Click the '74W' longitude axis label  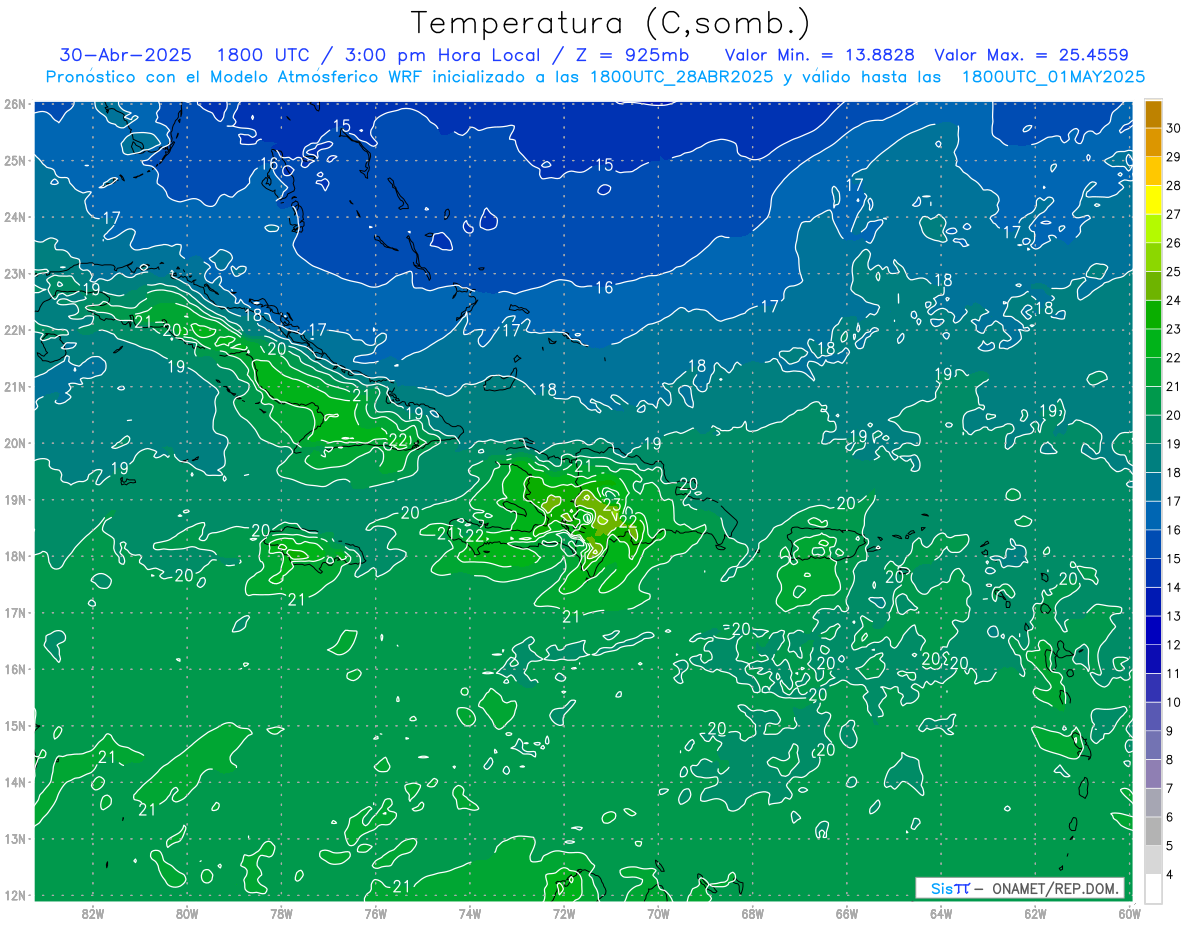pos(470,913)
